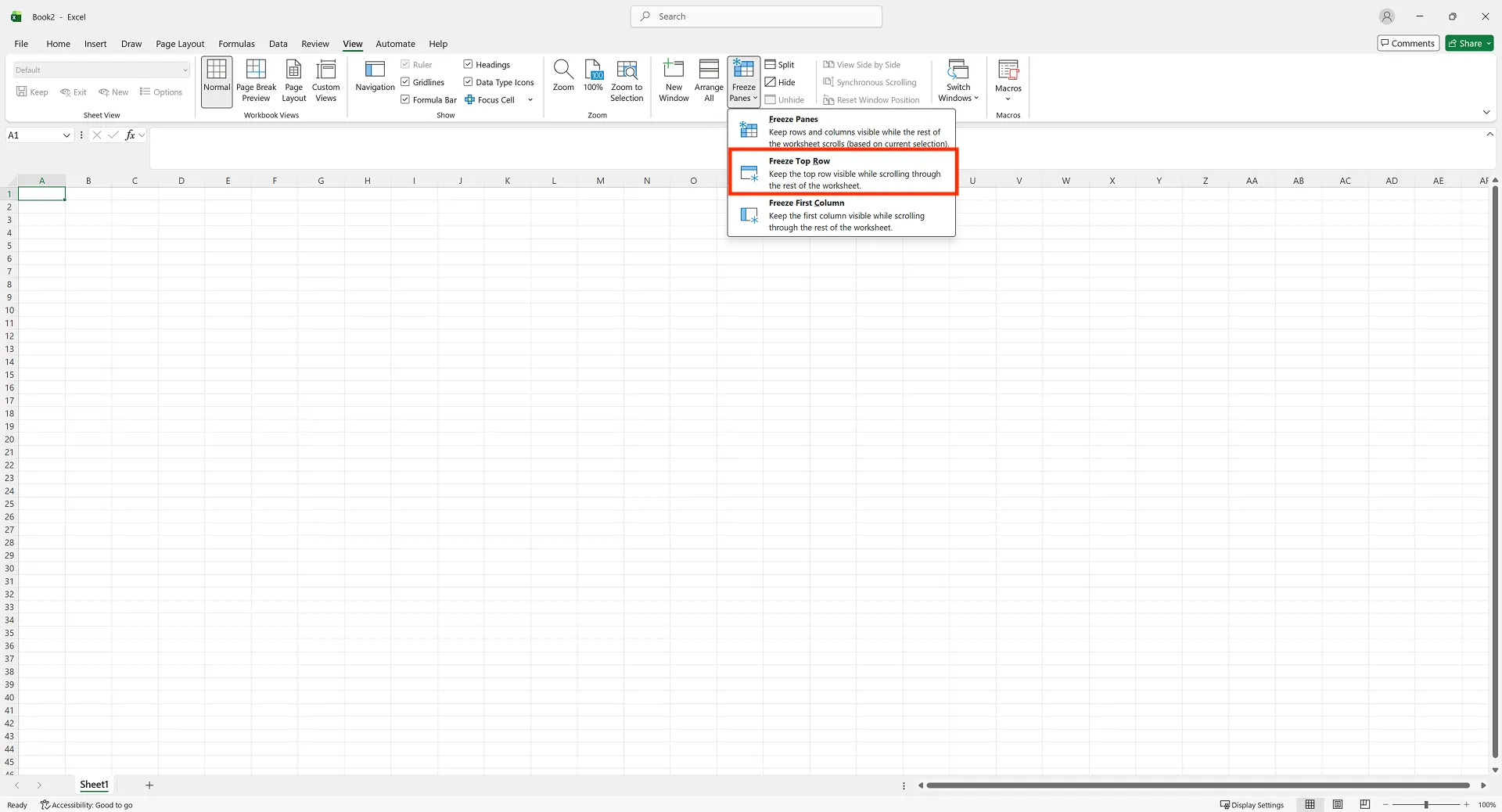
Task: Switch to Page Break Preview view
Action: click(x=256, y=81)
